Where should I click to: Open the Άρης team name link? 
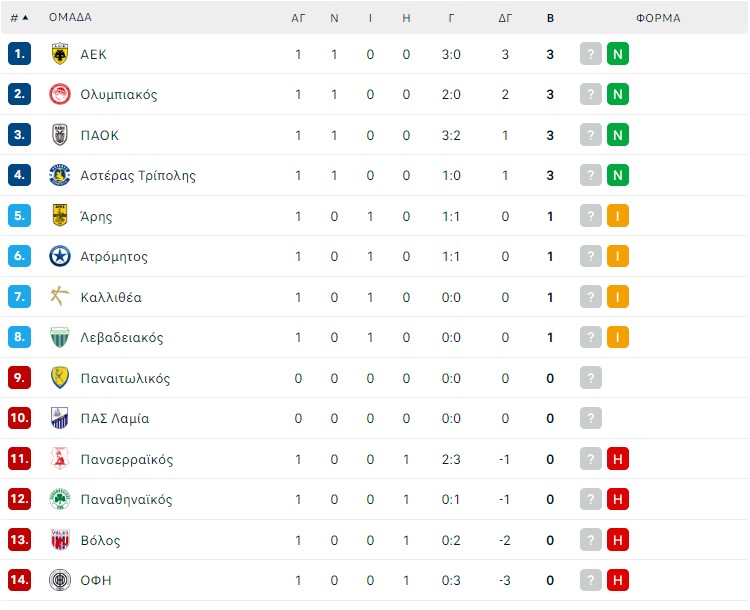click(96, 216)
